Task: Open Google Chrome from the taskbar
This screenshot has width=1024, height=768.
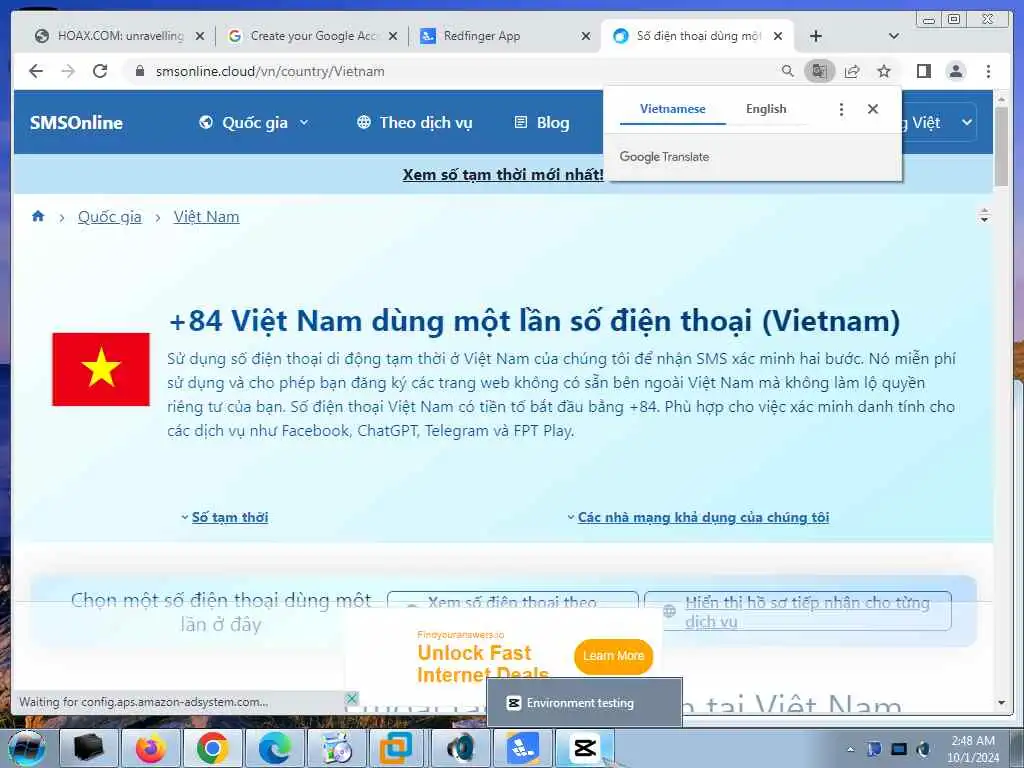Action: coord(212,748)
